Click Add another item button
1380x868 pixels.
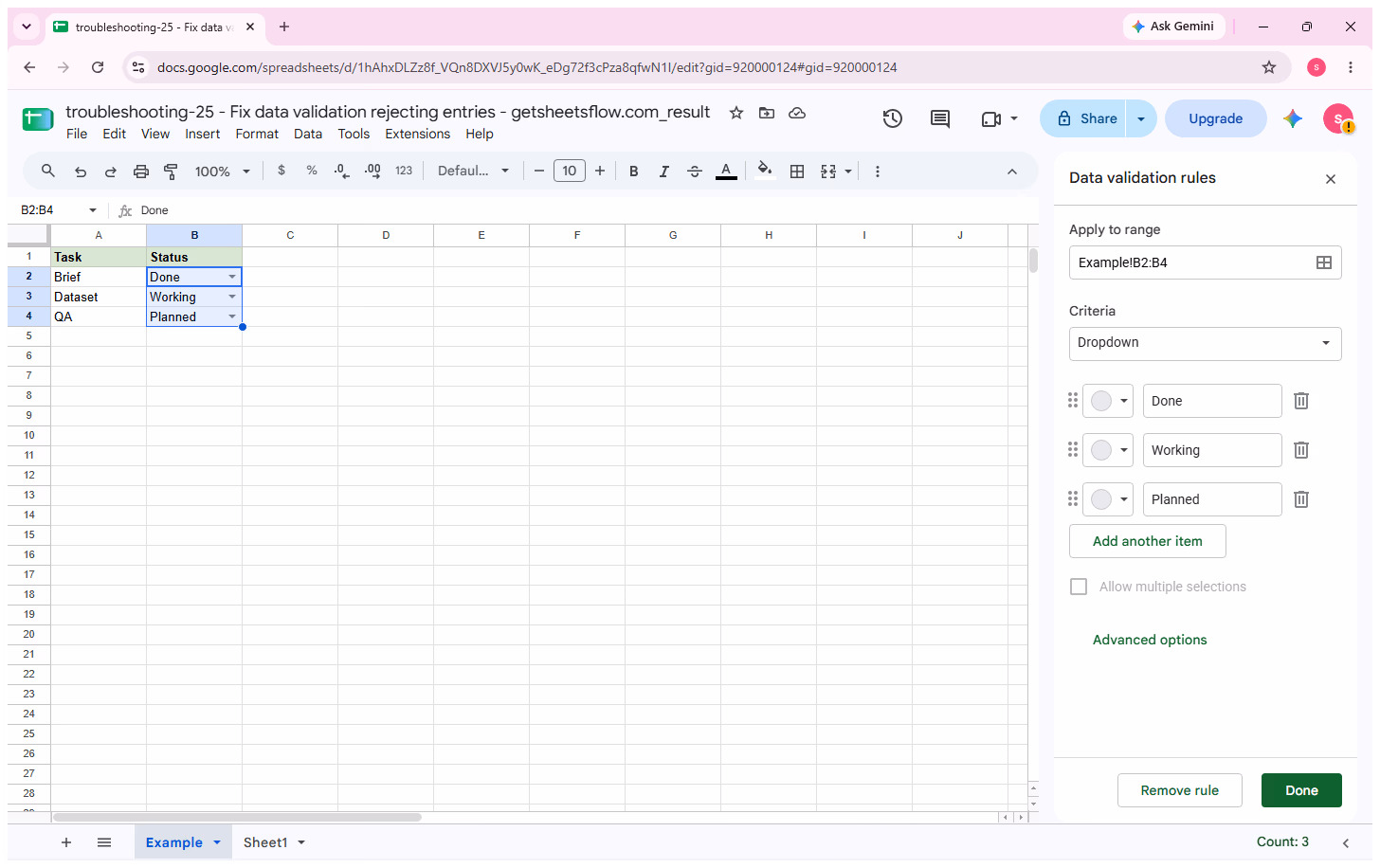1148,541
